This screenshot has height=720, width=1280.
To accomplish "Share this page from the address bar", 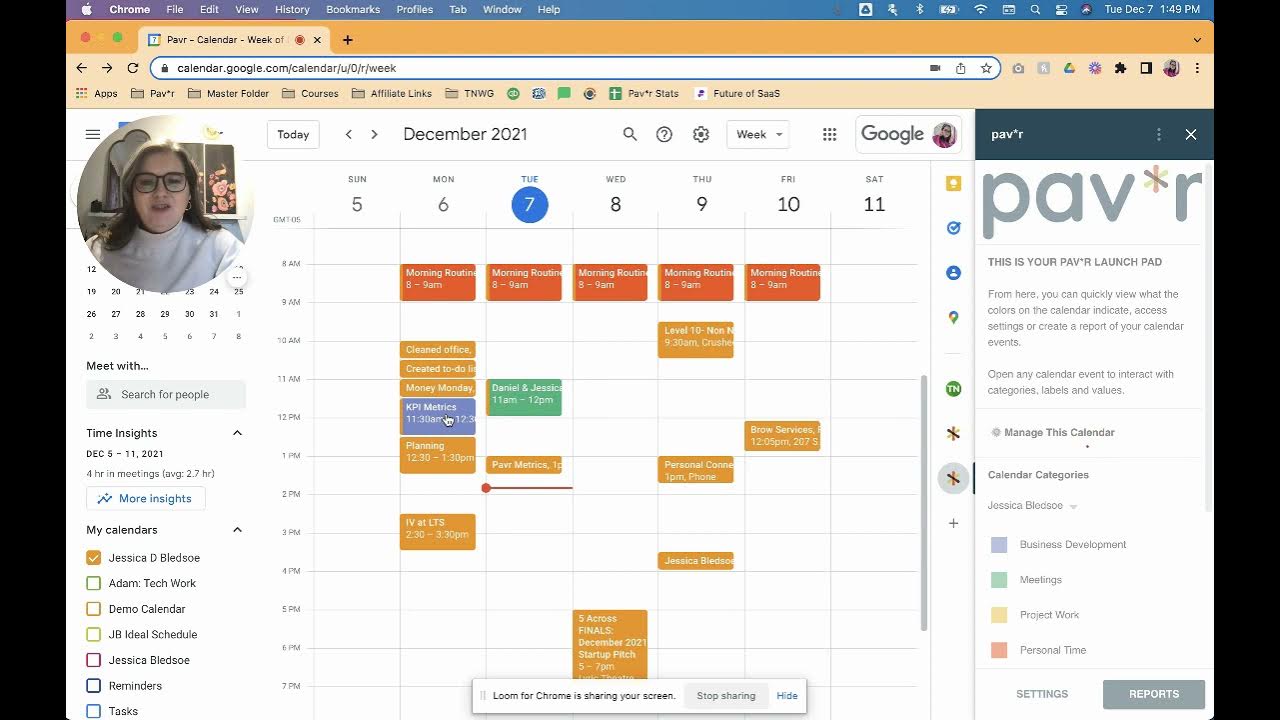I will [x=960, y=68].
